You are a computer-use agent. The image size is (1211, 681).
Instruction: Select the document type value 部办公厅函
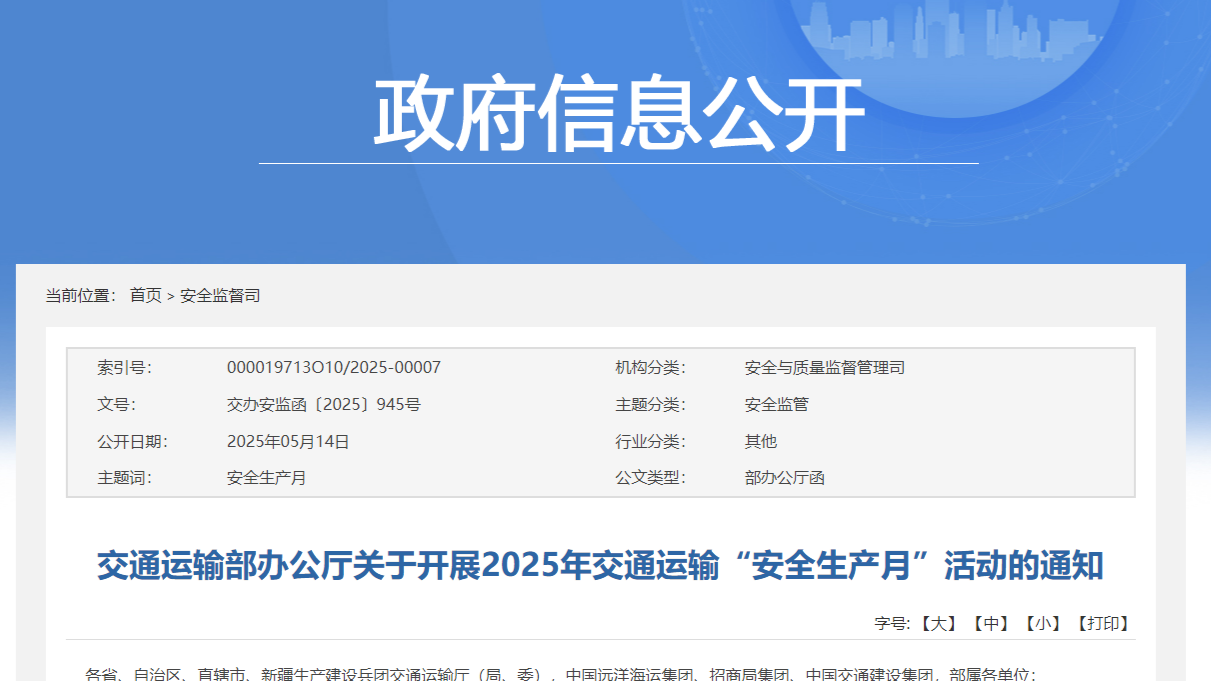coord(785,478)
